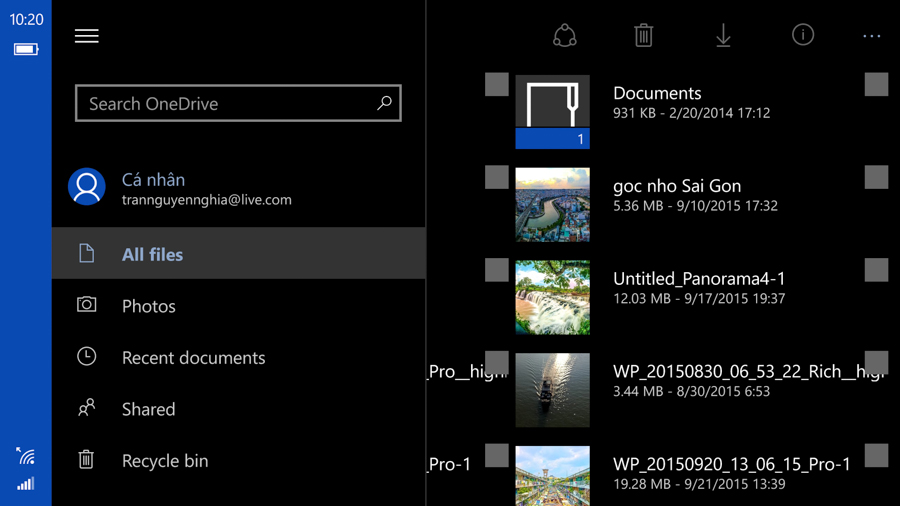Click the download arrow icon
This screenshot has height=506, width=900.
723,36
